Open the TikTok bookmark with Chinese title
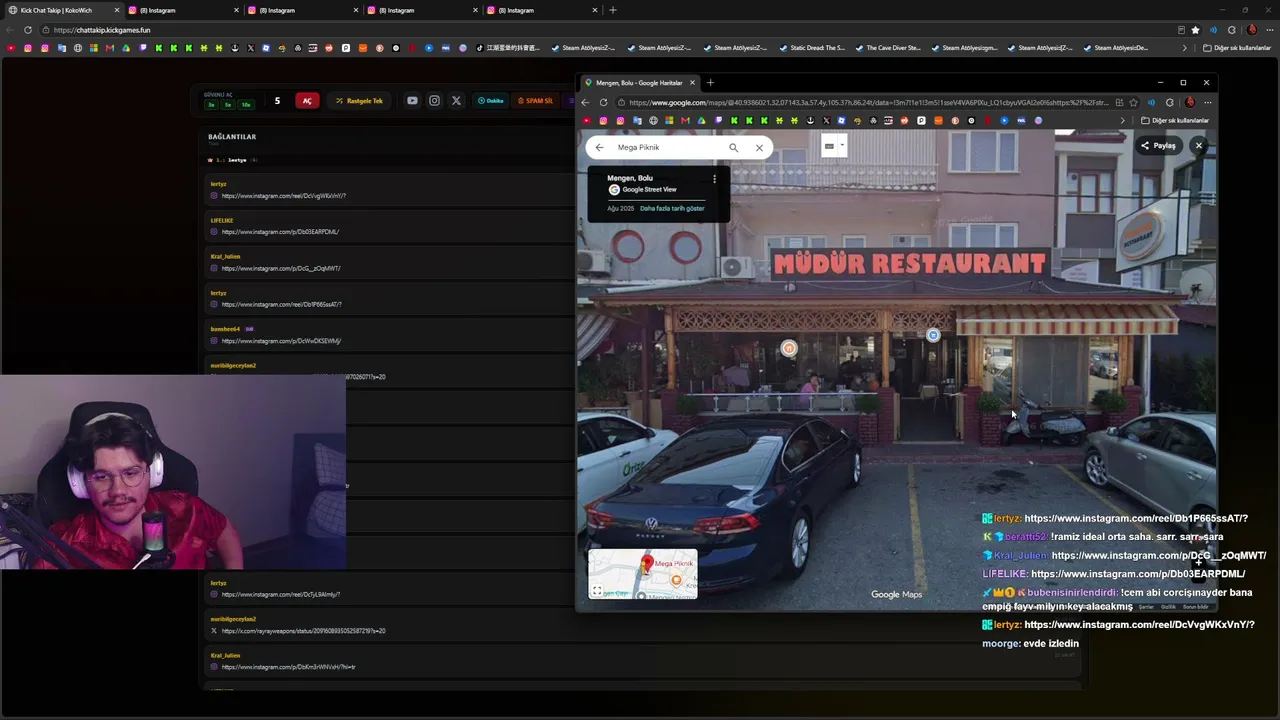 [x=508, y=48]
